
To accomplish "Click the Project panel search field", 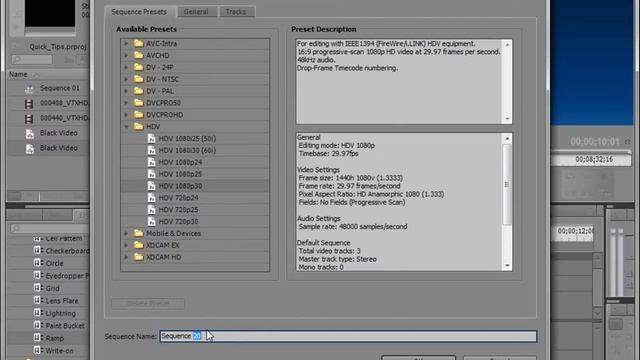I will pos(31,60).
